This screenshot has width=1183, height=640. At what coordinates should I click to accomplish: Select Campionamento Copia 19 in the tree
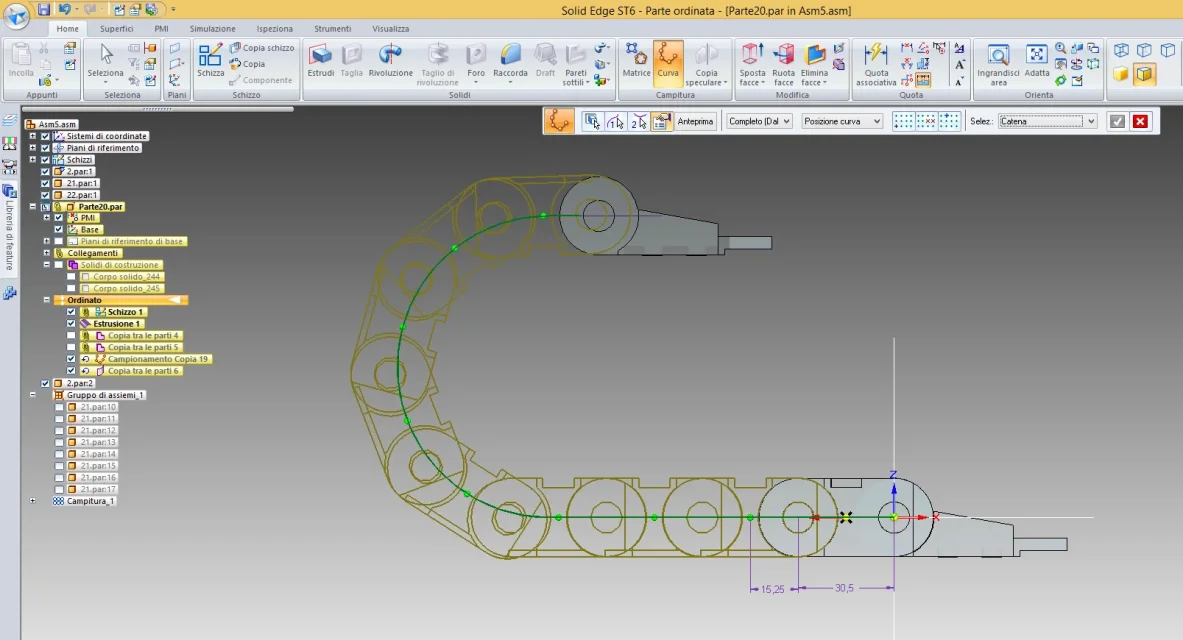pos(157,359)
